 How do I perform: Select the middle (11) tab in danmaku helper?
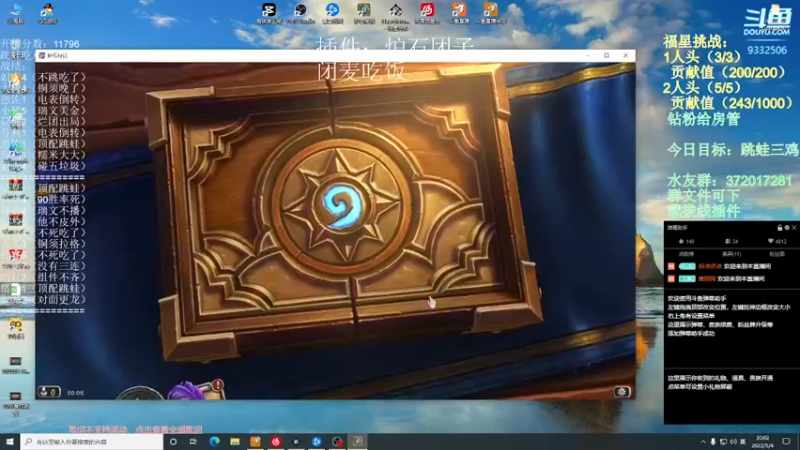click(732, 254)
